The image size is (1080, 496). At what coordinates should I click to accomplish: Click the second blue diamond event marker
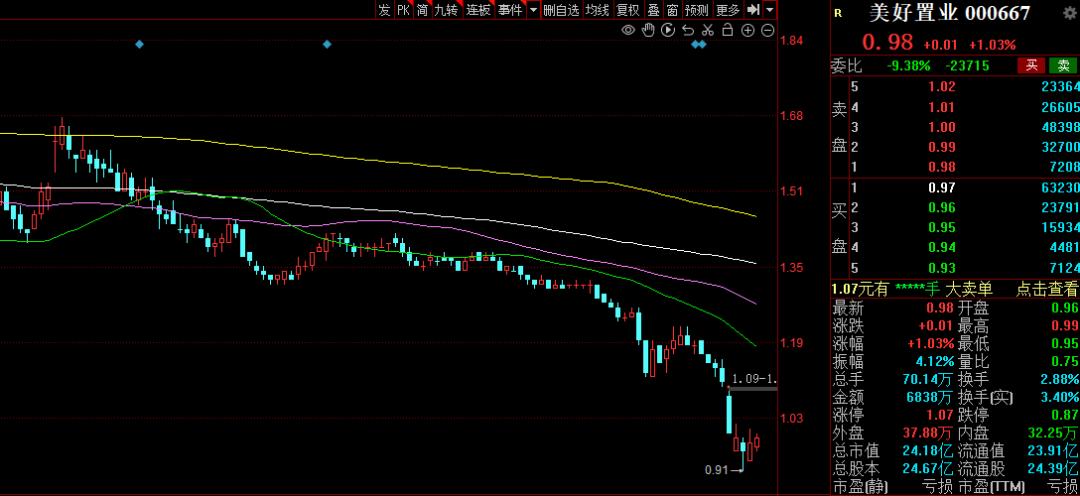(327, 44)
